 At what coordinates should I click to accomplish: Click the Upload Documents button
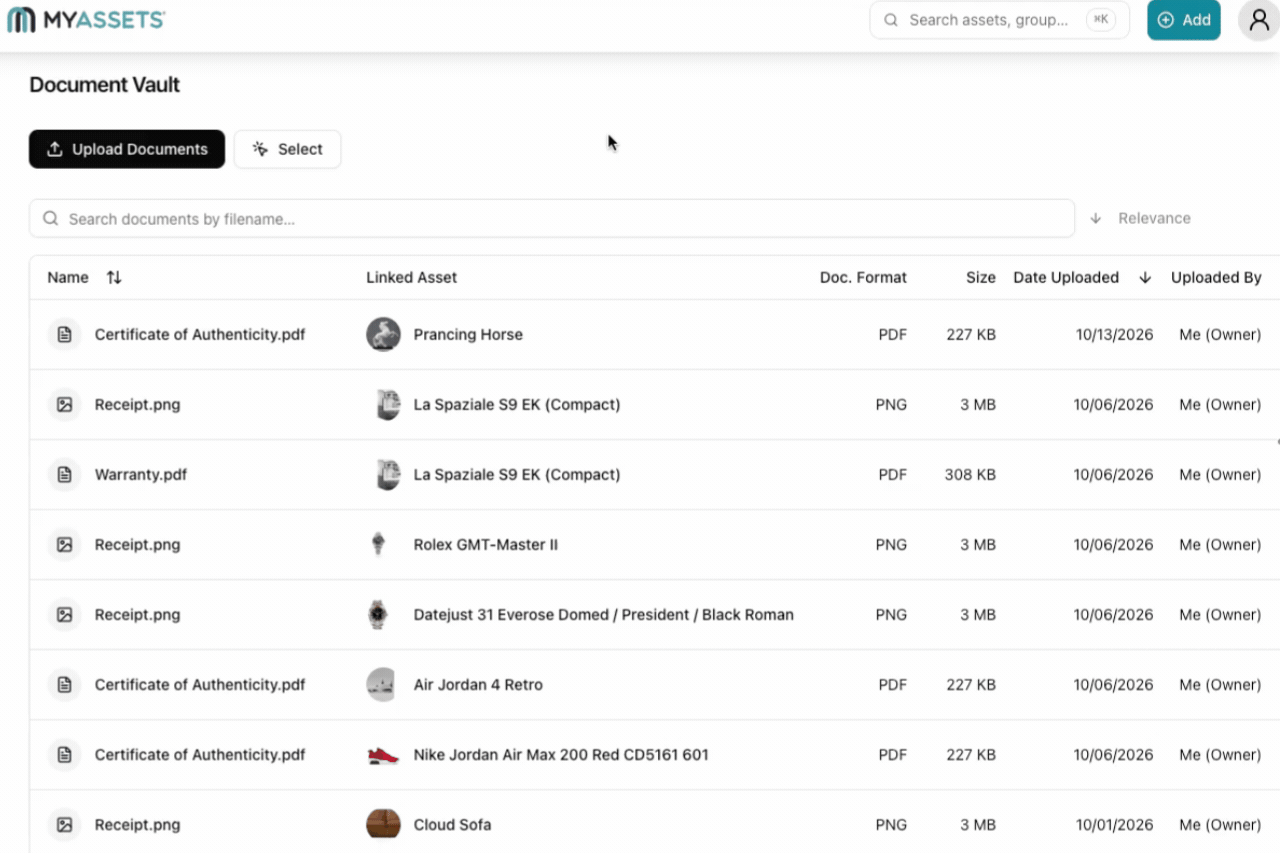tap(127, 149)
